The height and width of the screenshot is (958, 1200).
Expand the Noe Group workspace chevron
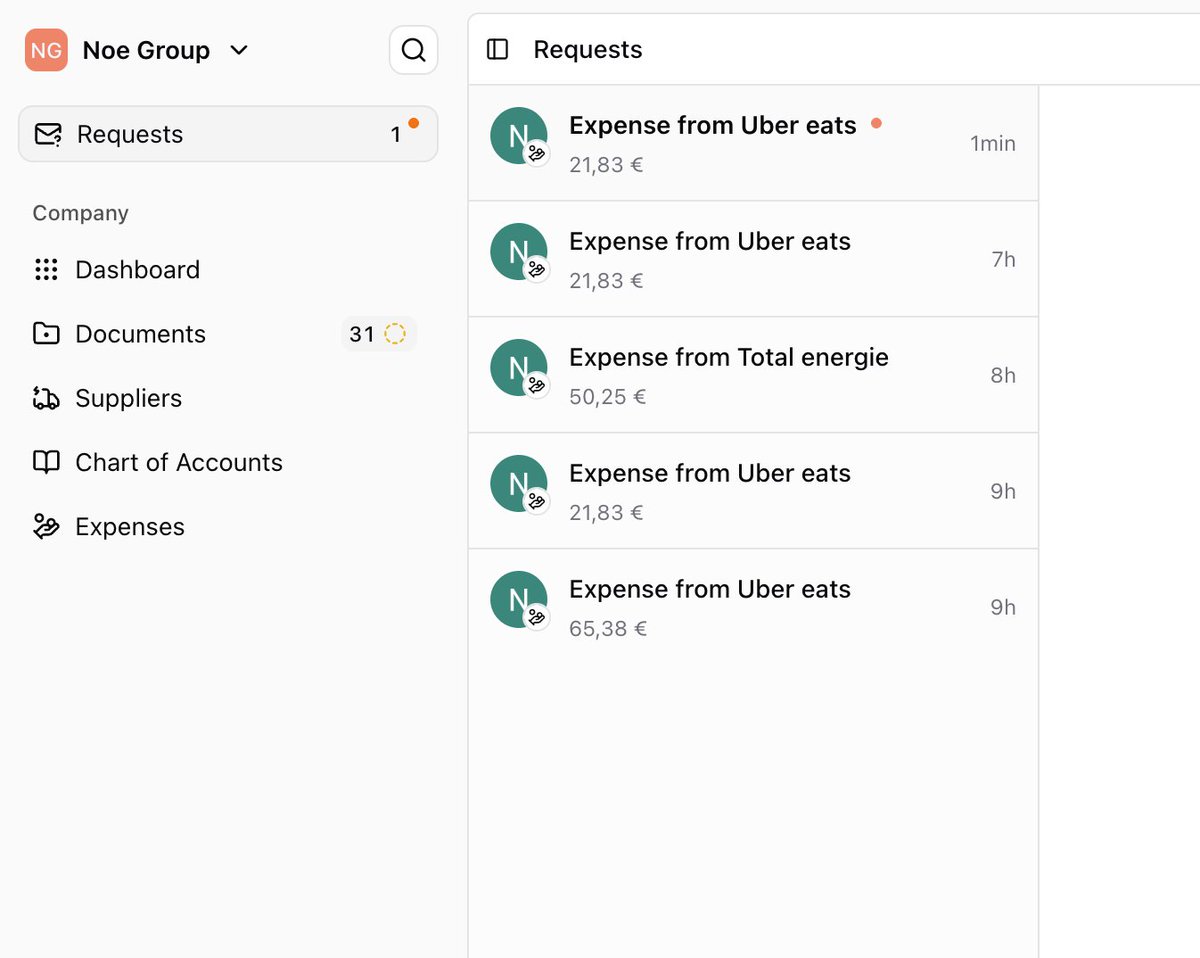[x=239, y=50]
